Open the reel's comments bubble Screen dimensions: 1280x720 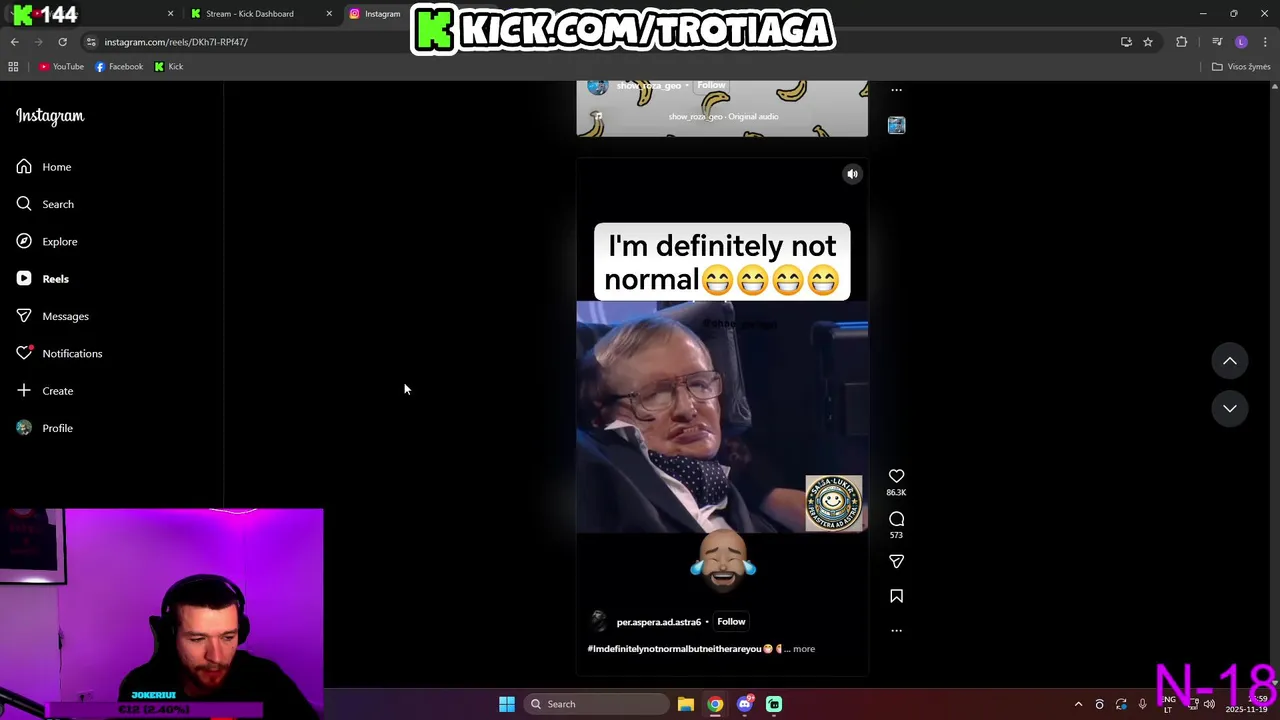click(x=896, y=519)
